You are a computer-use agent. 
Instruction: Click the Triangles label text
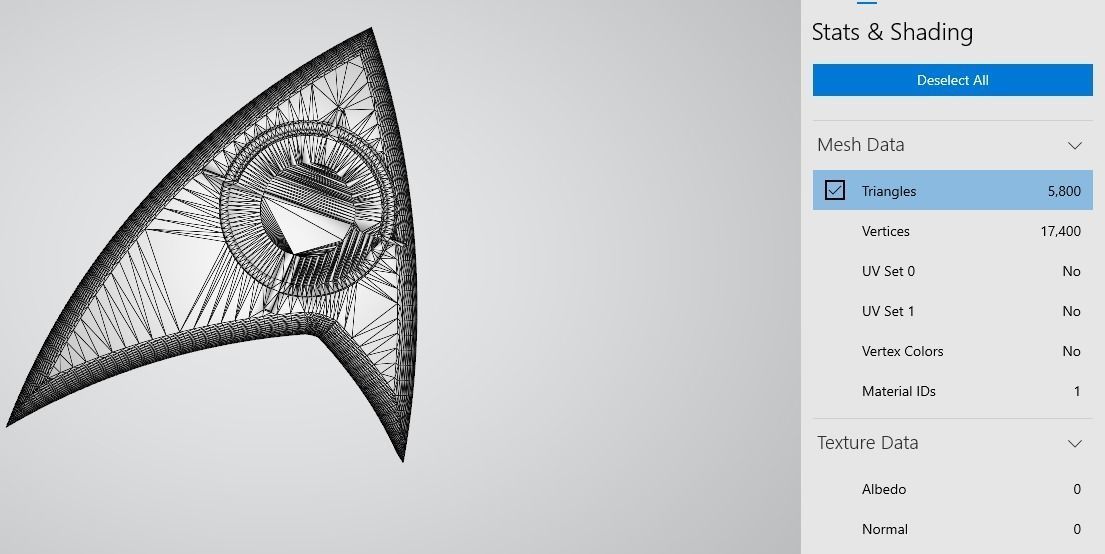click(x=889, y=191)
